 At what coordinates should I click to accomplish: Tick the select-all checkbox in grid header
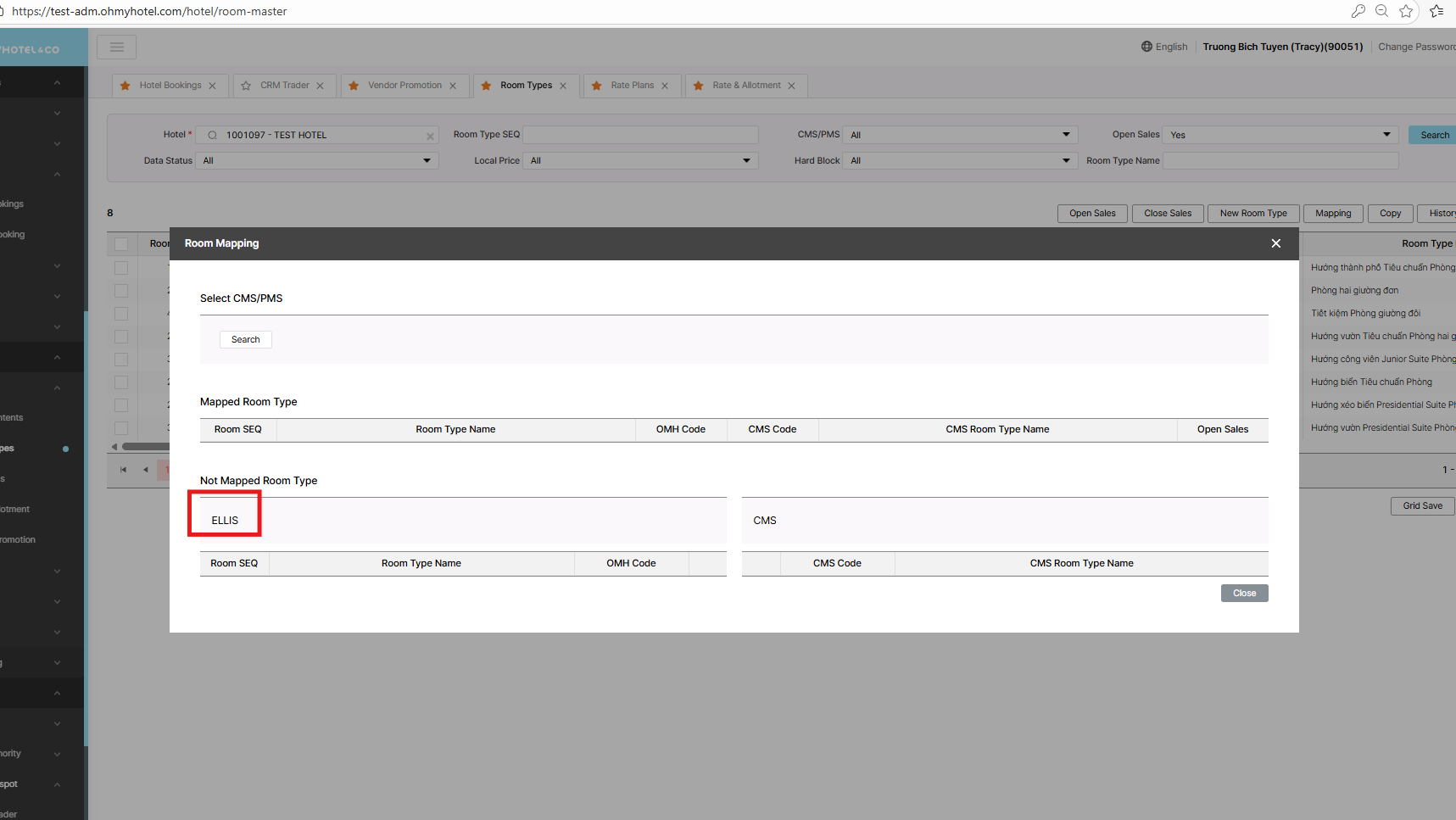pyautogui.click(x=121, y=244)
